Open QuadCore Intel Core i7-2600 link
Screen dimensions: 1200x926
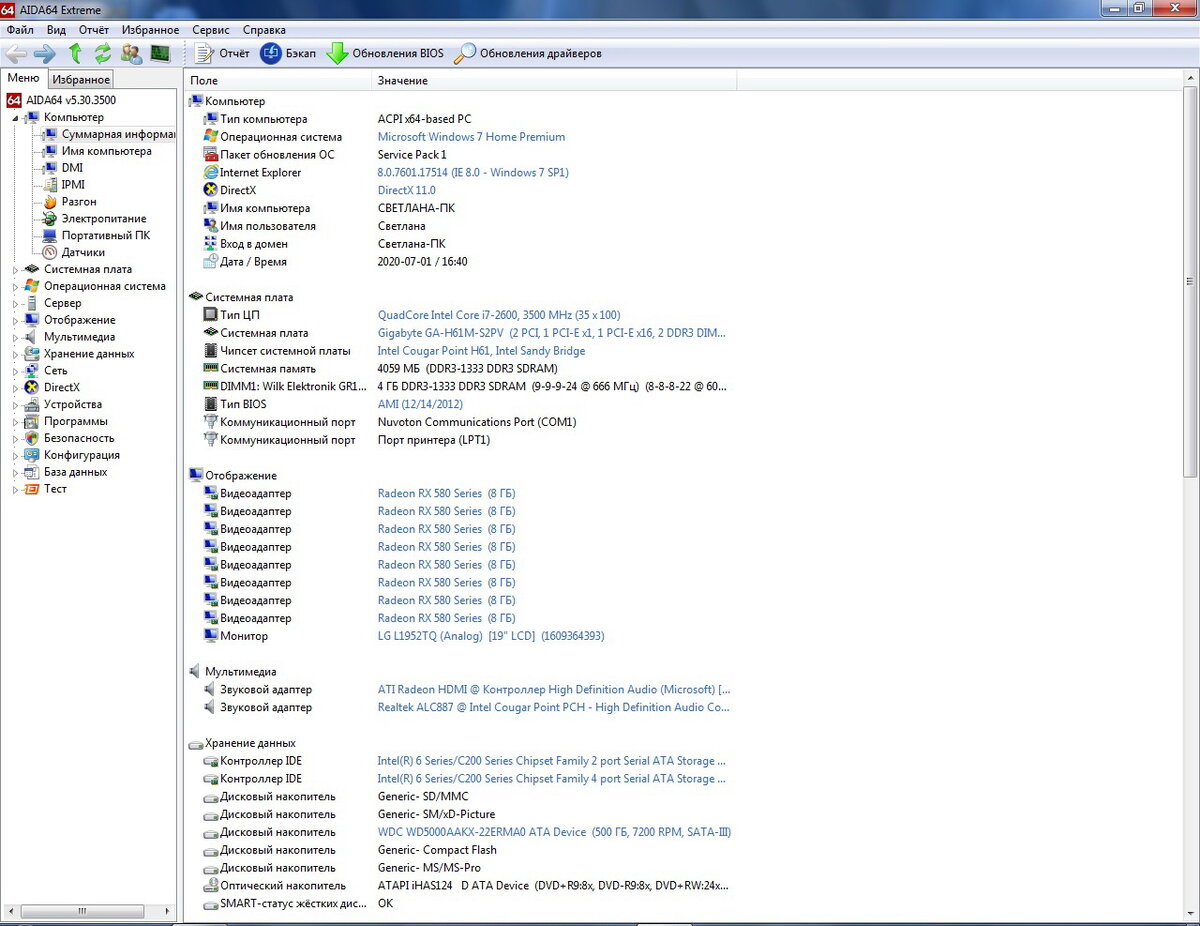[499, 315]
